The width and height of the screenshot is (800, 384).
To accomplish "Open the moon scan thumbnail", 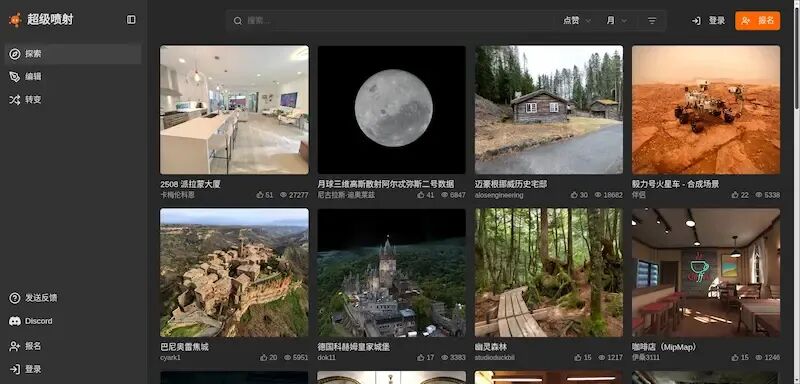I will click(392, 110).
